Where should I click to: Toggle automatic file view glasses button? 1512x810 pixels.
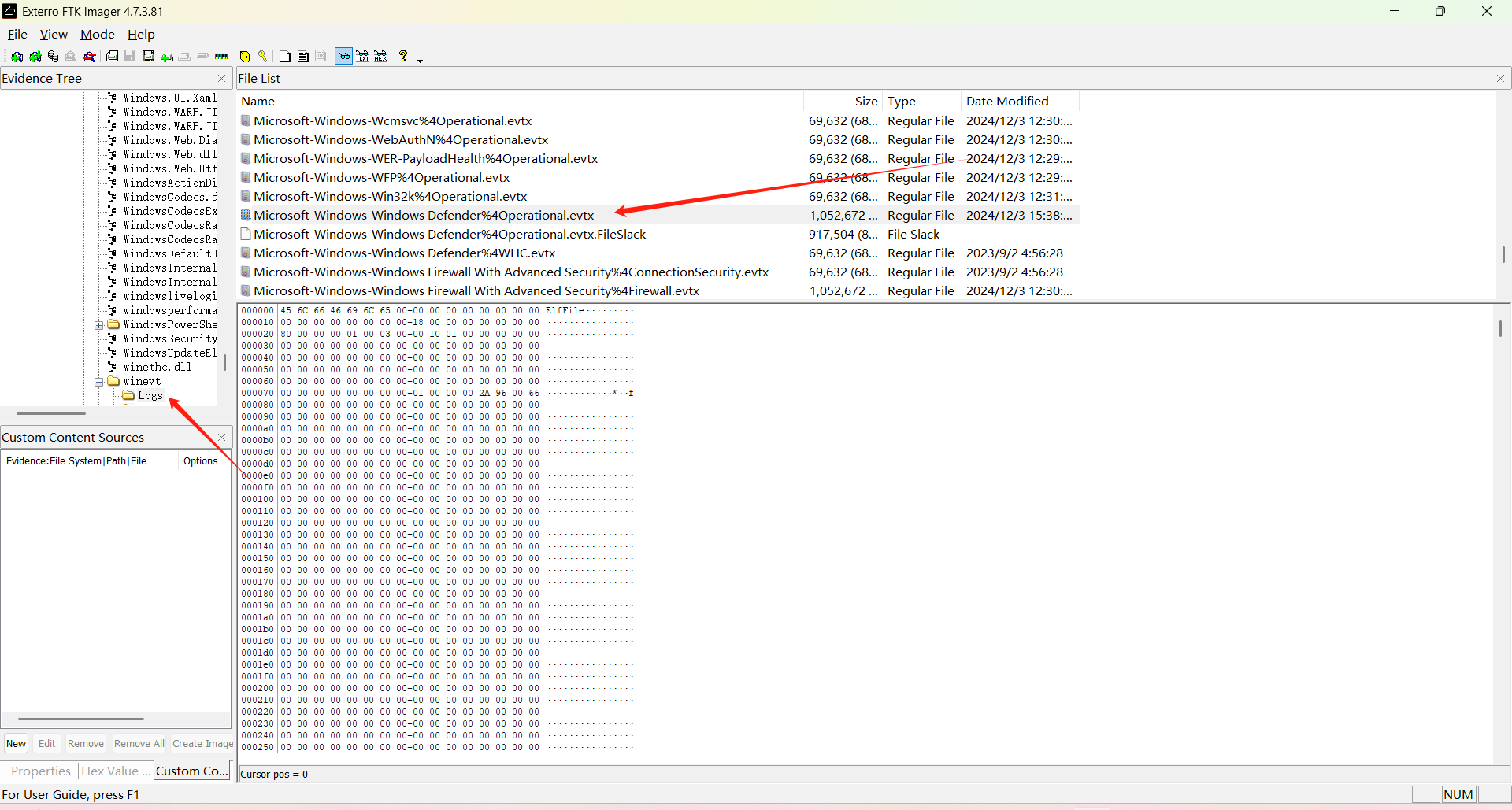point(344,57)
